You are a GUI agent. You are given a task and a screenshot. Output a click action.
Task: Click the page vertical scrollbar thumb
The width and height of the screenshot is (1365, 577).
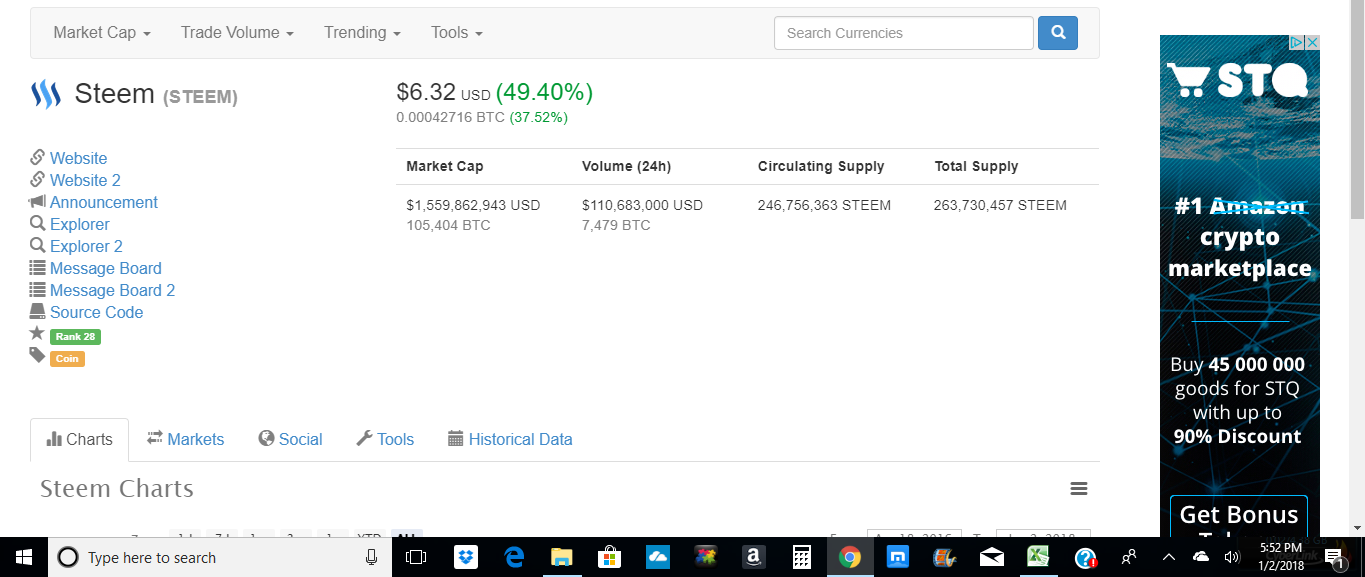coord(1357,110)
